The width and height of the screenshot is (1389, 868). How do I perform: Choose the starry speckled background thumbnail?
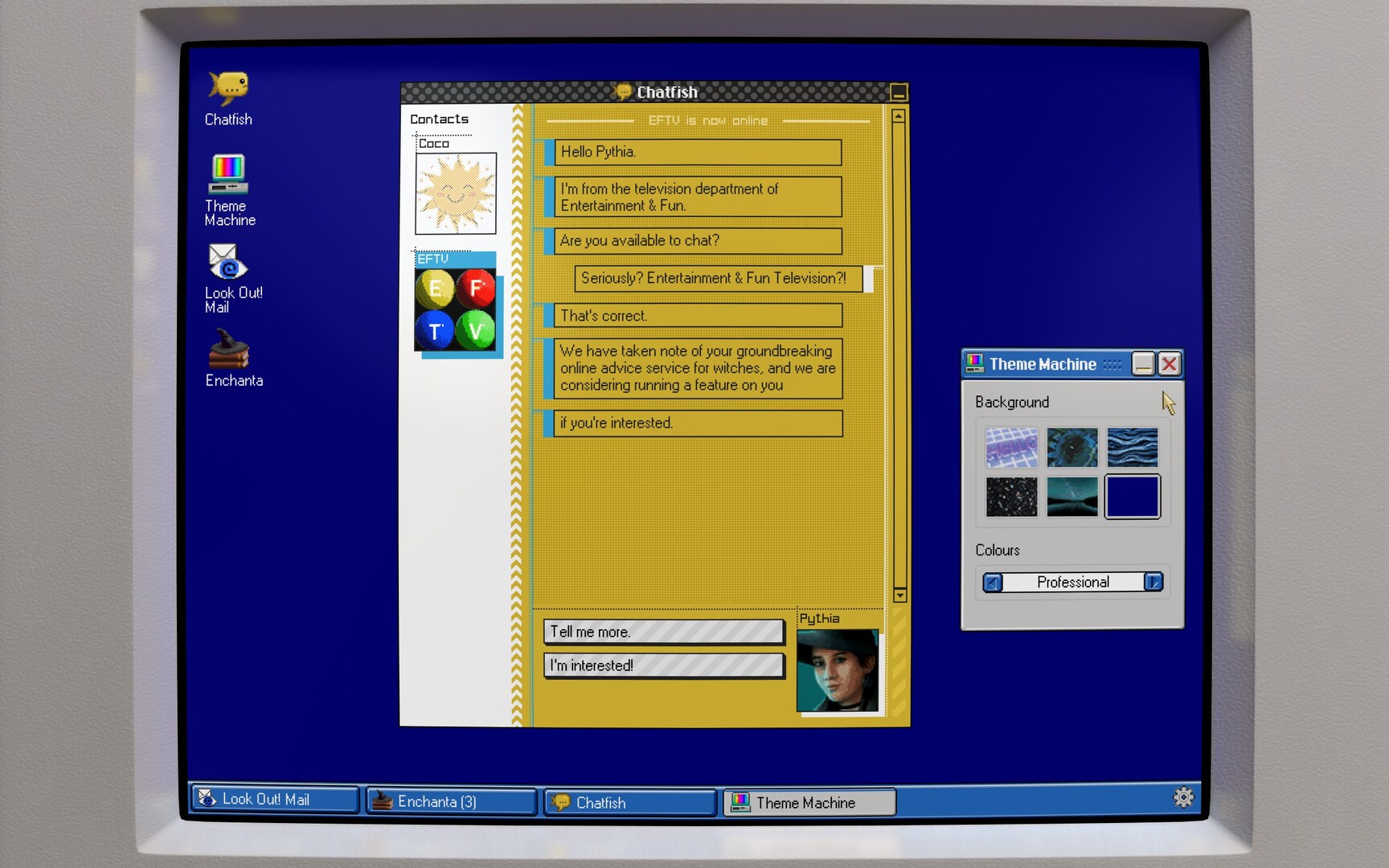[1011, 497]
